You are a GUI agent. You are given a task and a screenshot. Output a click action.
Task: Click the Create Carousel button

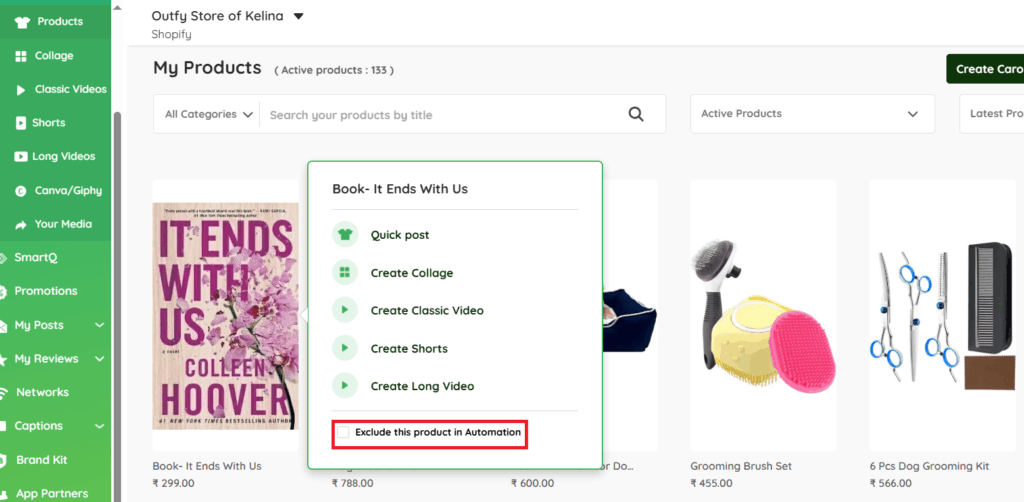[987, 69]
